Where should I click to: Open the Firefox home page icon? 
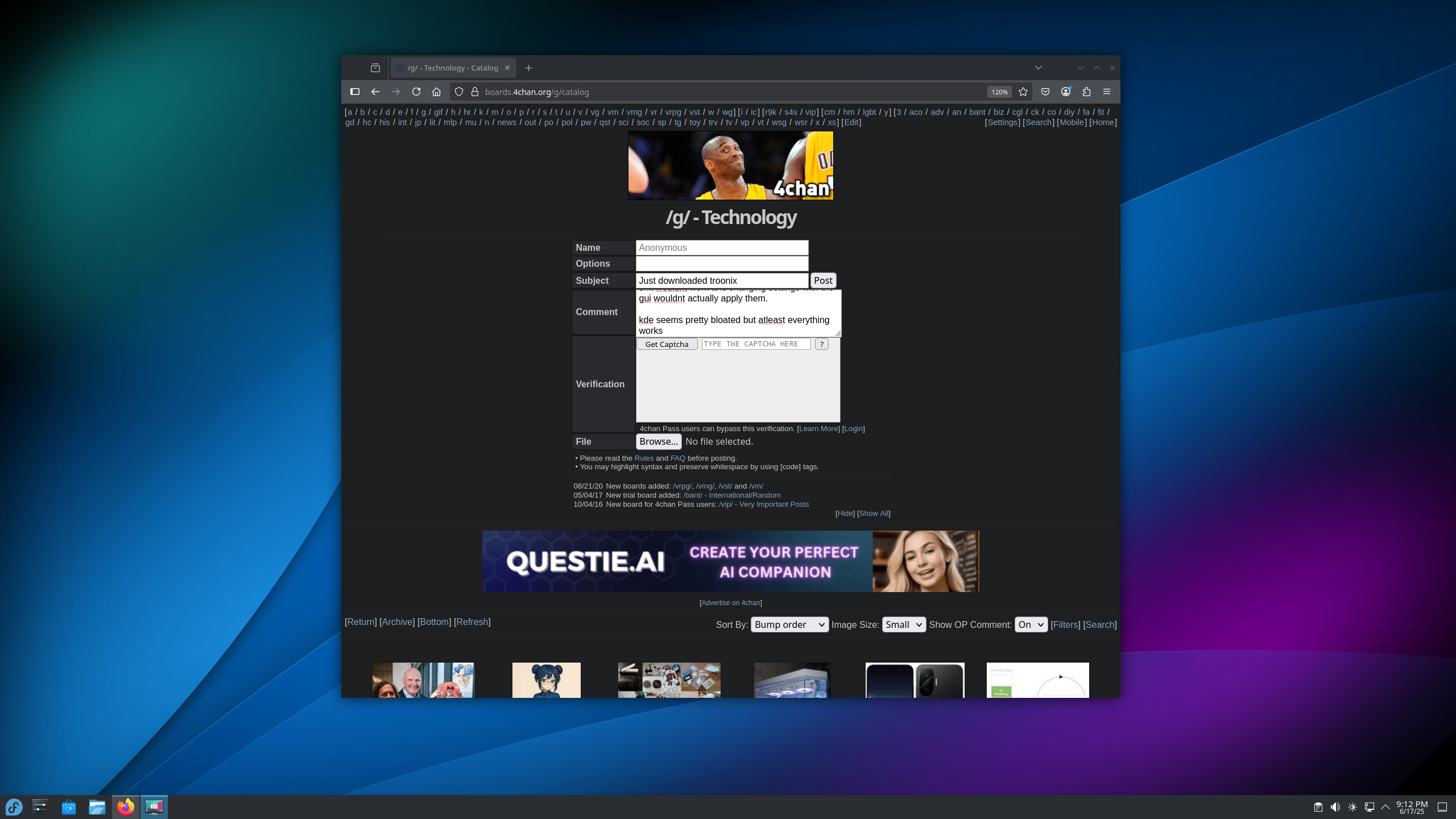437,92
